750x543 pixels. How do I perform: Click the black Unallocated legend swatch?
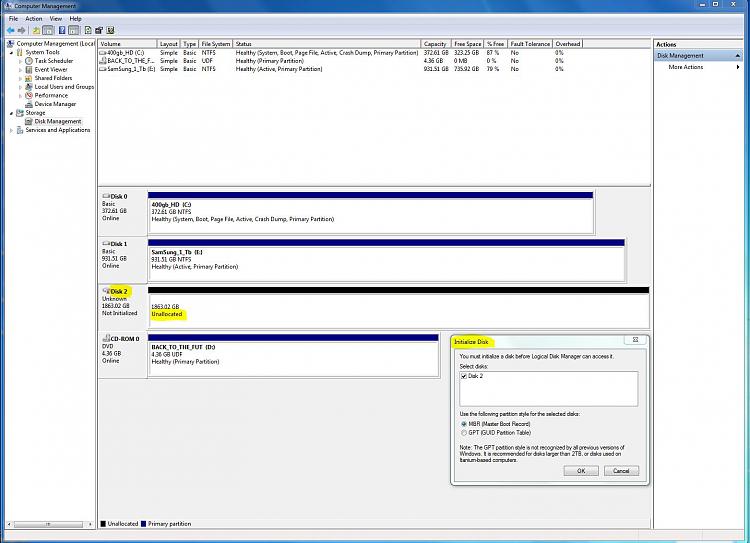[103, 524]
